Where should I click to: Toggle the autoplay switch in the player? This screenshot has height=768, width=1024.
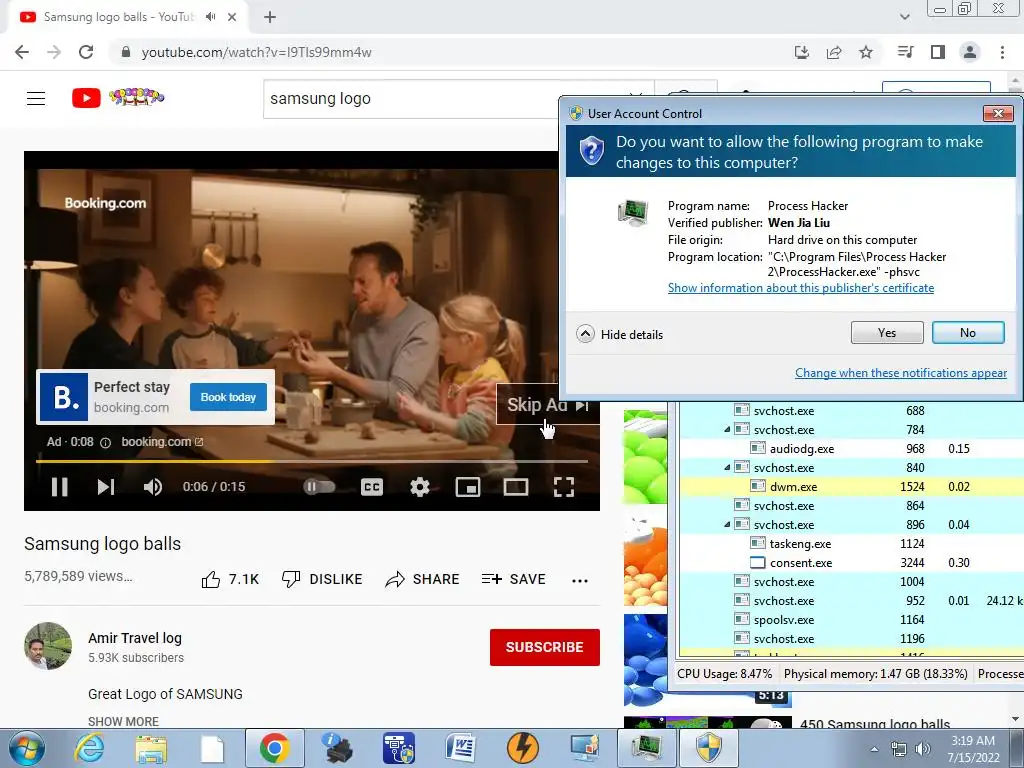pyautogui.click(x=319, y=487)
